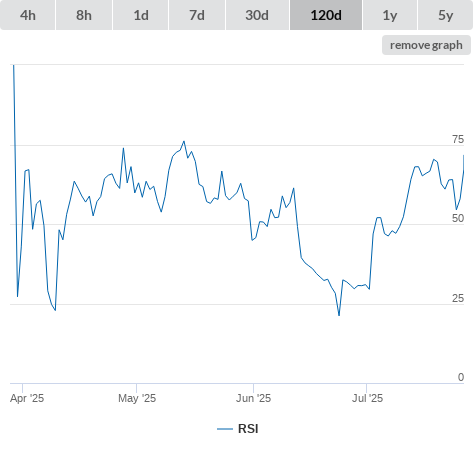This screenshot has height=455, width=474.
Task: Switch chart to 30d range
Action: pyautogui.click(x=257, y=15)
